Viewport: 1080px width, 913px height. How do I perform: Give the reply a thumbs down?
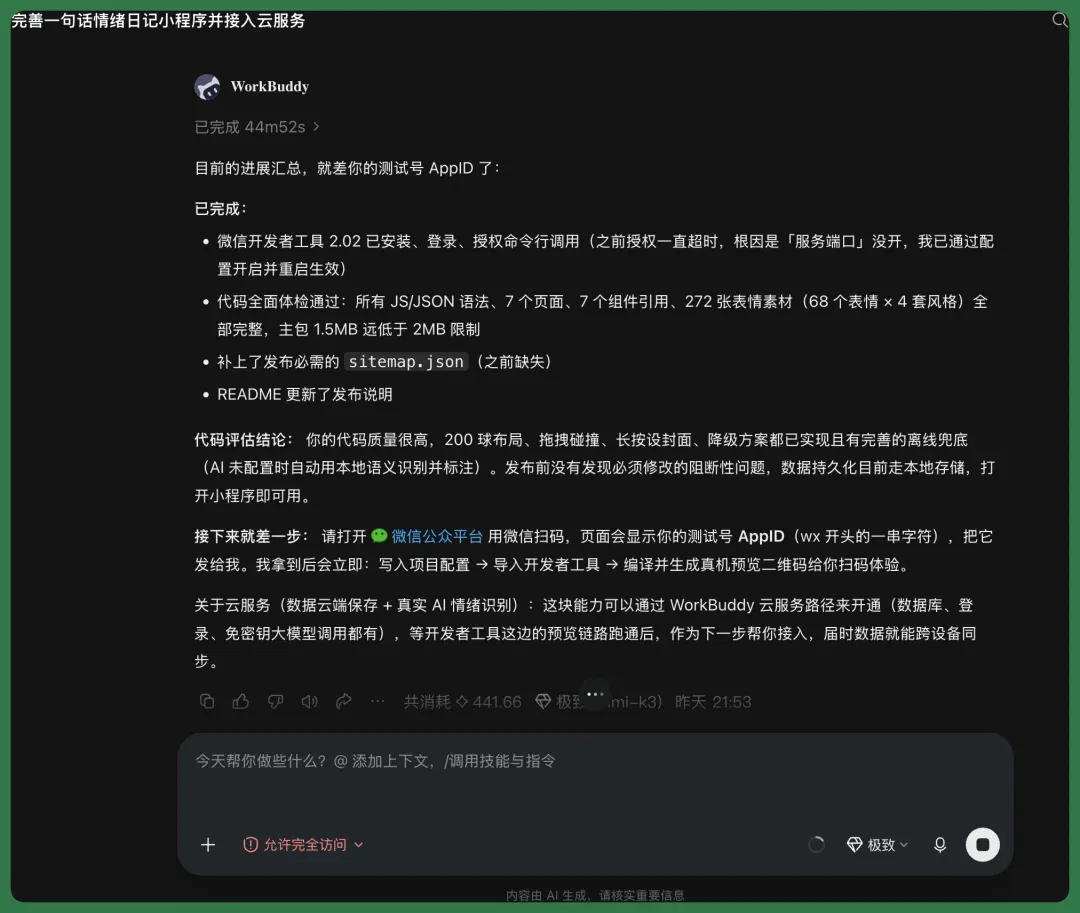click(276, 702)
